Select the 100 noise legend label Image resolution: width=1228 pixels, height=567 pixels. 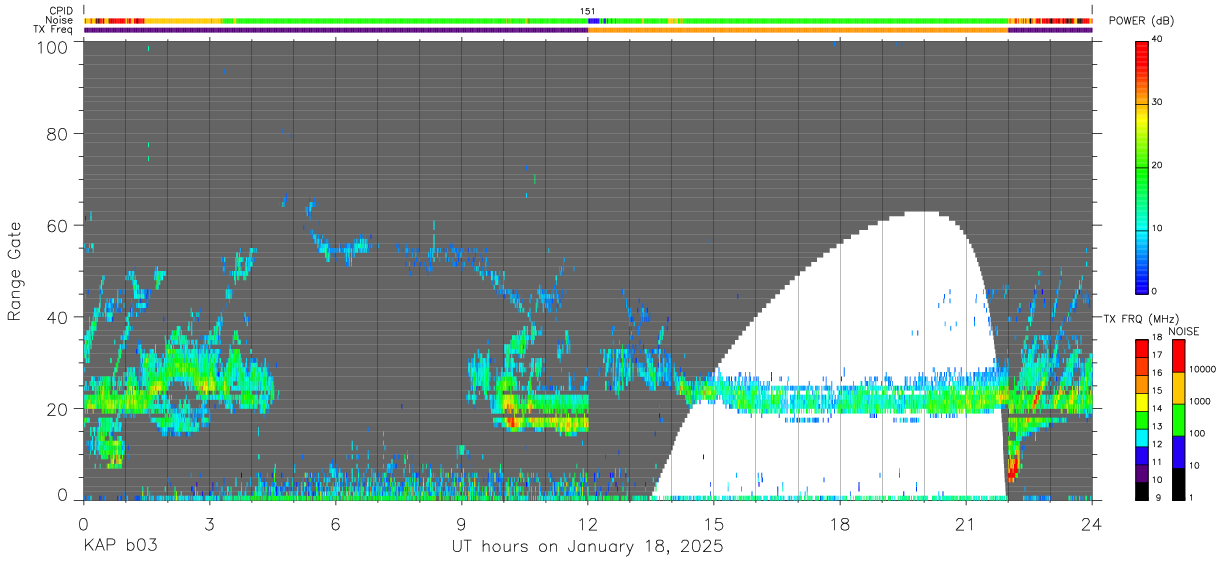1197,433
